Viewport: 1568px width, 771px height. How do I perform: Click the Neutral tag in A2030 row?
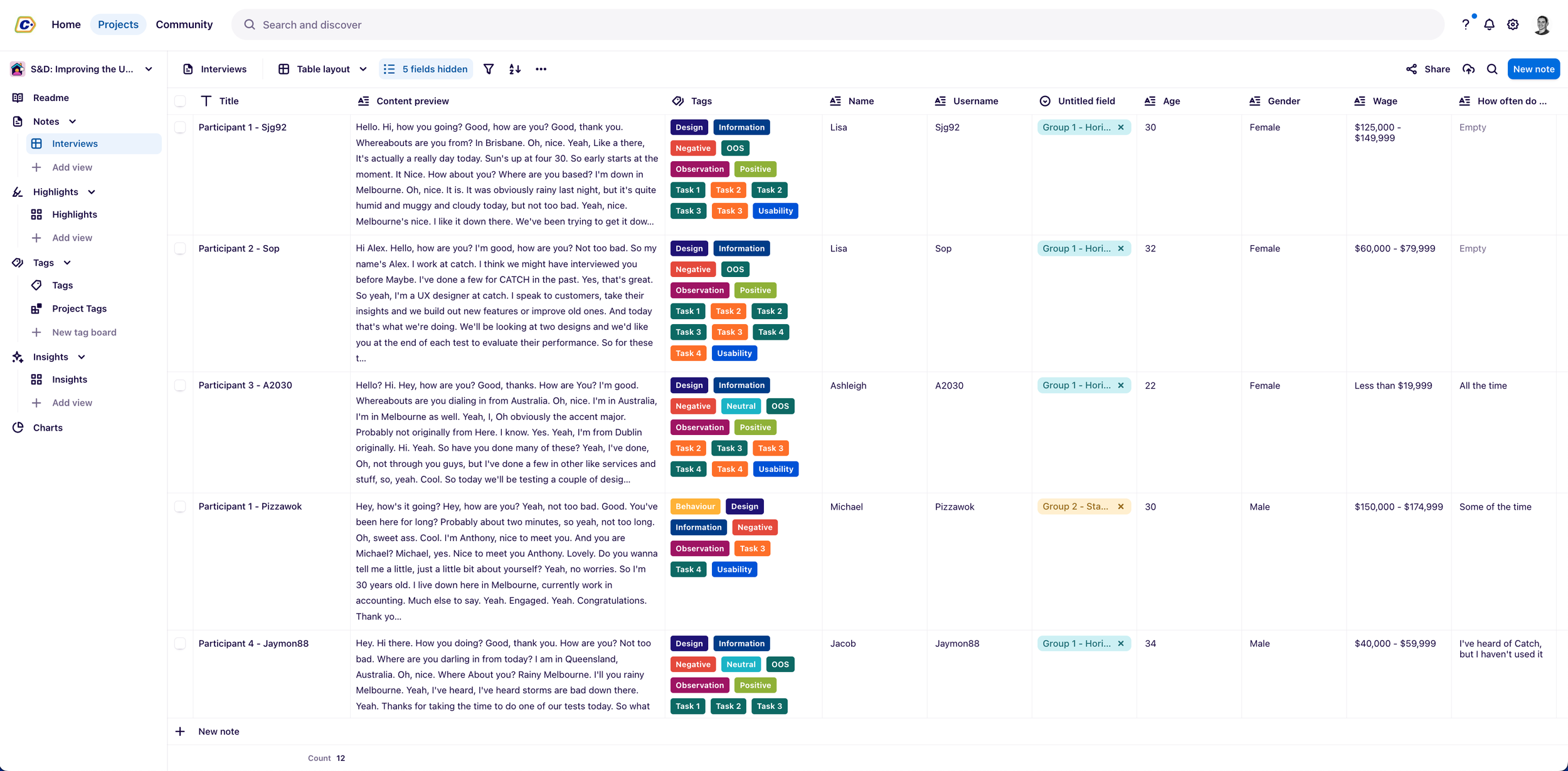coord(741,406)
